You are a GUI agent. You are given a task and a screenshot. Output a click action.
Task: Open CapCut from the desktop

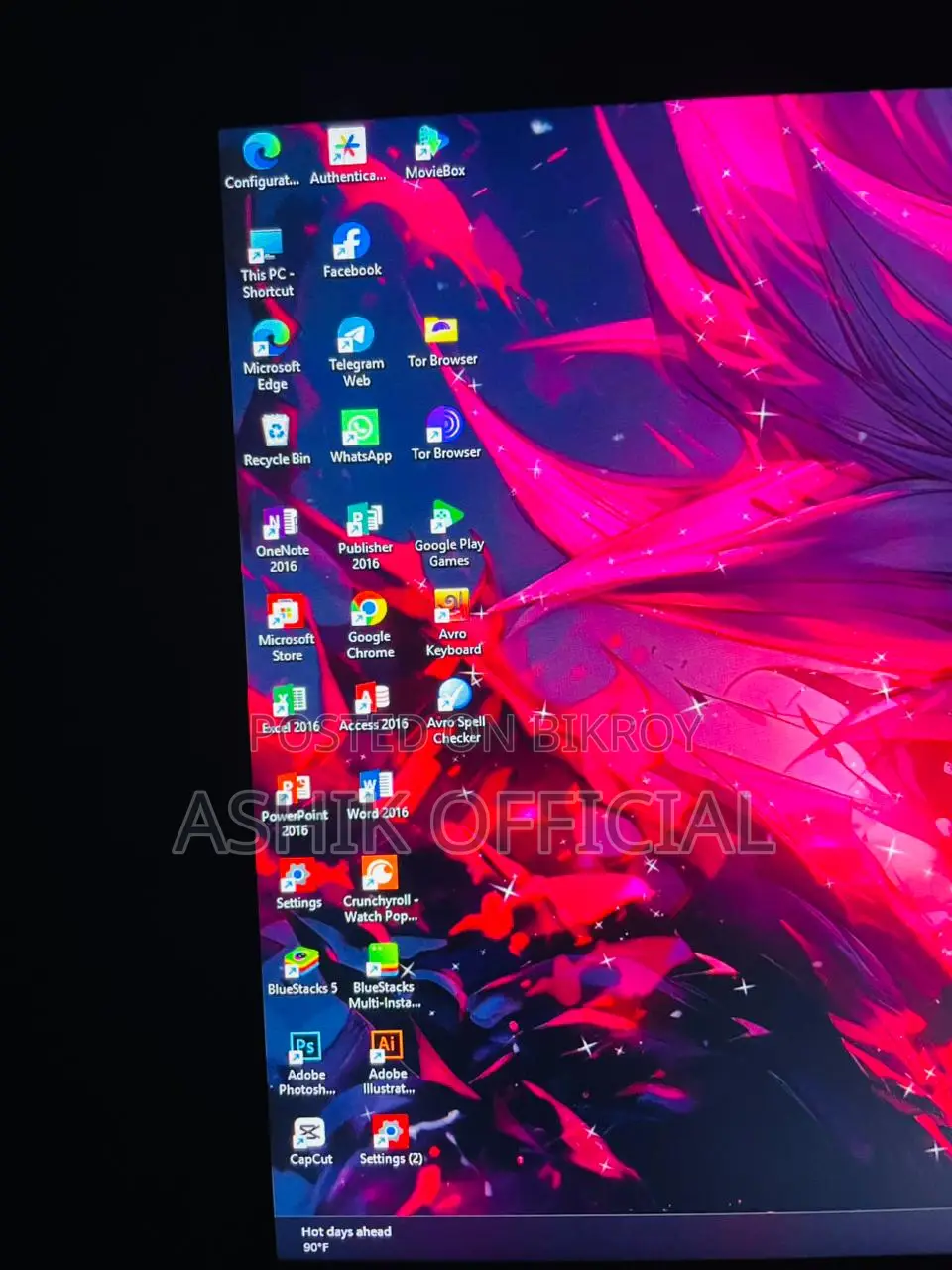pyautogui.click(x=310, y=1141)
